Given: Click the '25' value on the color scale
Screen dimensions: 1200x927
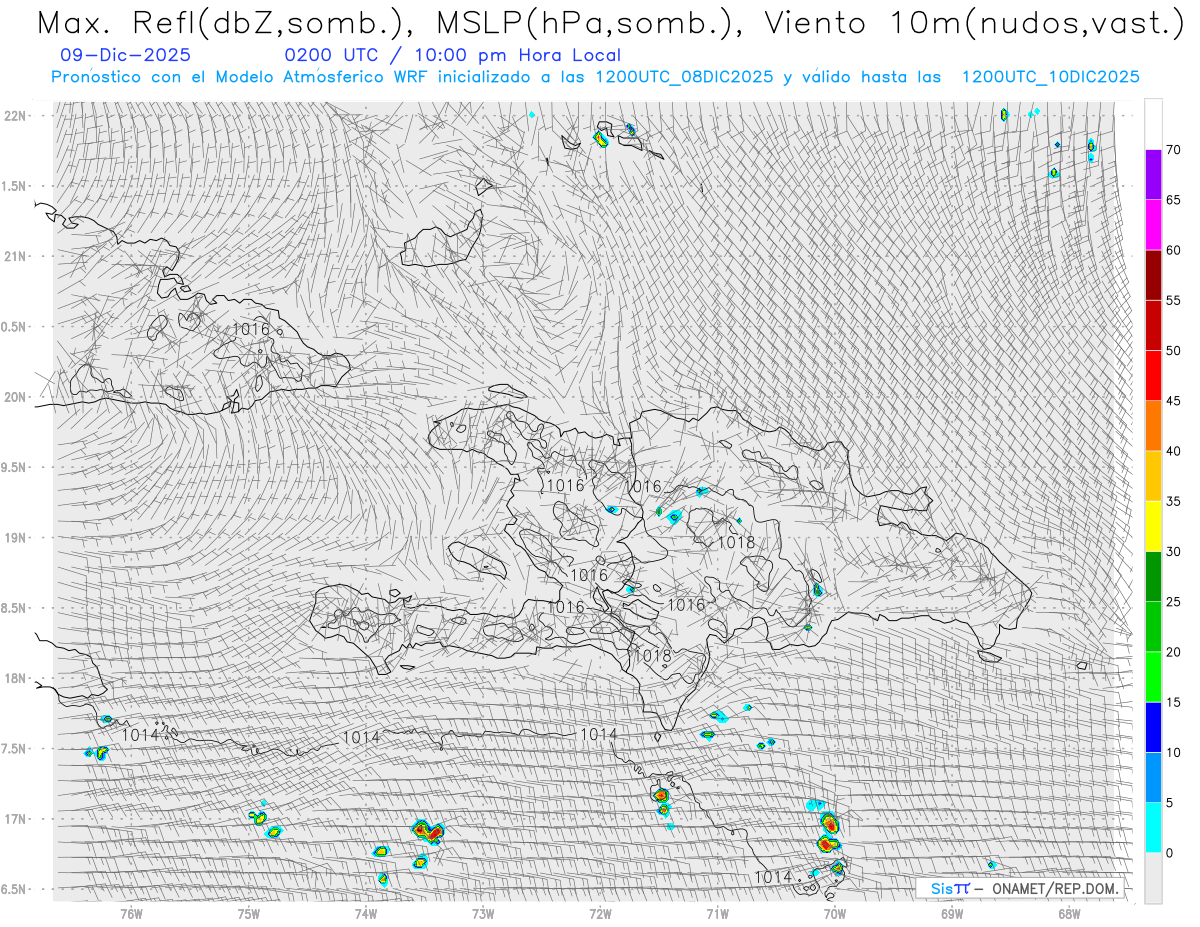Looking at the screenshot, I should (x=1174, y=602).
